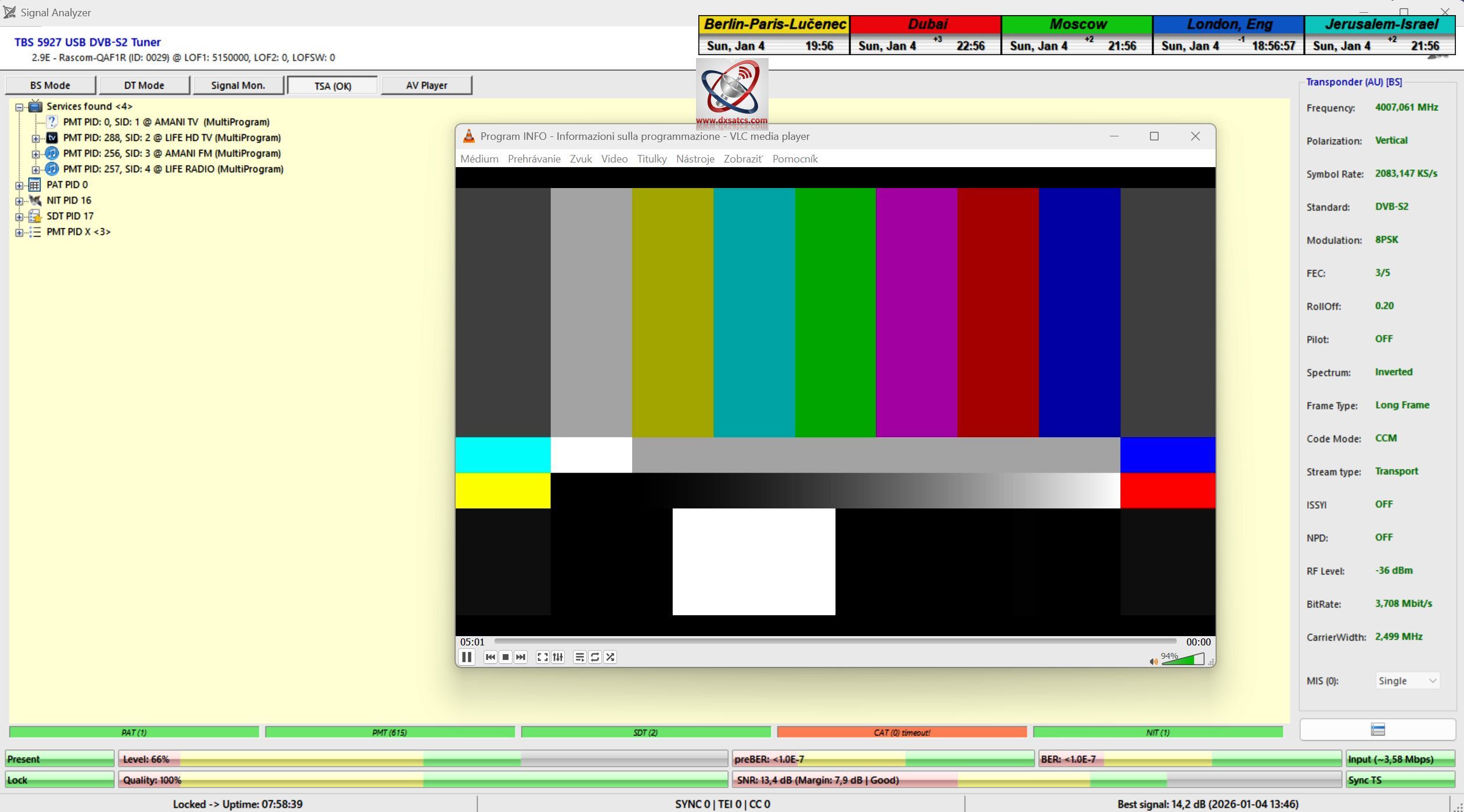This screenshot has width=1464, height=812.
Task: Expand the LIFE HD TV service node
Action: 35,138
